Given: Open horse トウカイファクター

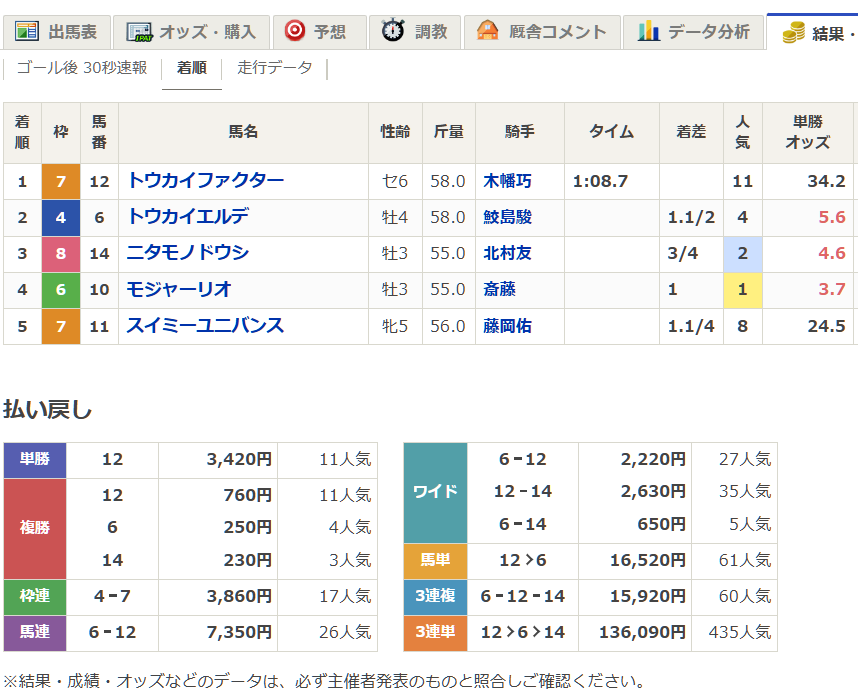Looking at the screenshot, I should tap(205, 181).
